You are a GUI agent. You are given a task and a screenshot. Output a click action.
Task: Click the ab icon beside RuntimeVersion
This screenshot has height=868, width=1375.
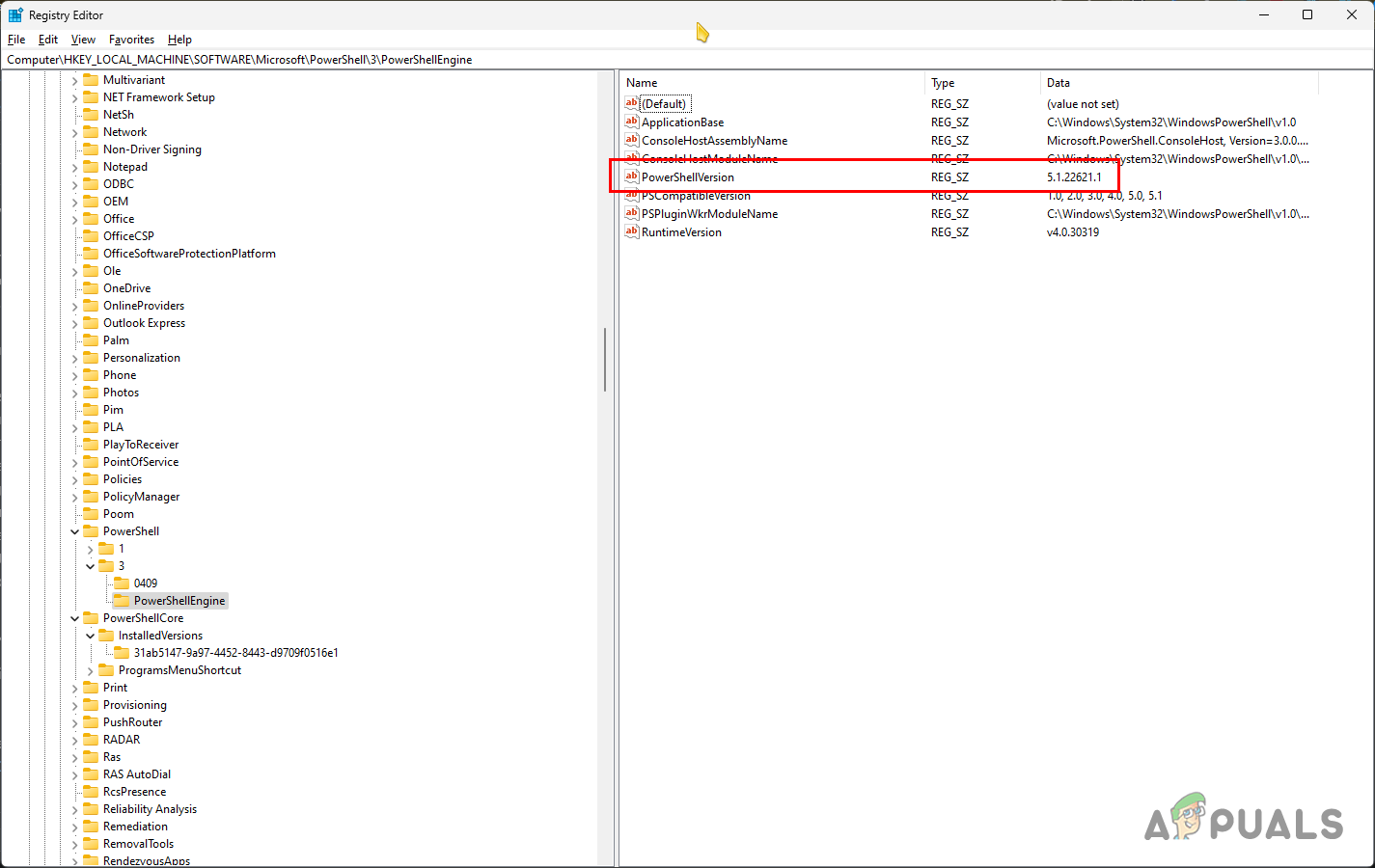[632, 231]
